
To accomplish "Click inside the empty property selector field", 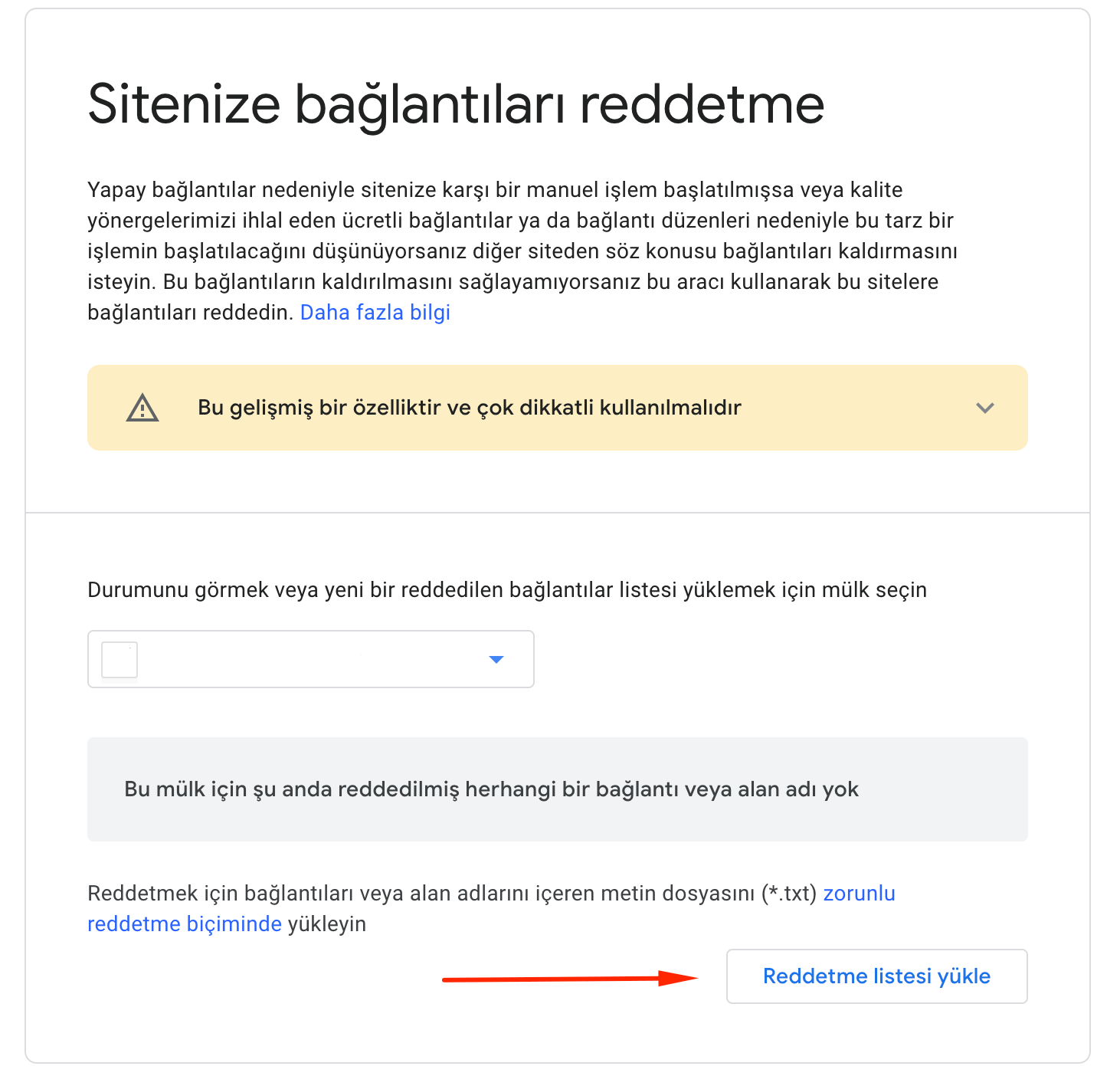I will [x=306, y=659].
